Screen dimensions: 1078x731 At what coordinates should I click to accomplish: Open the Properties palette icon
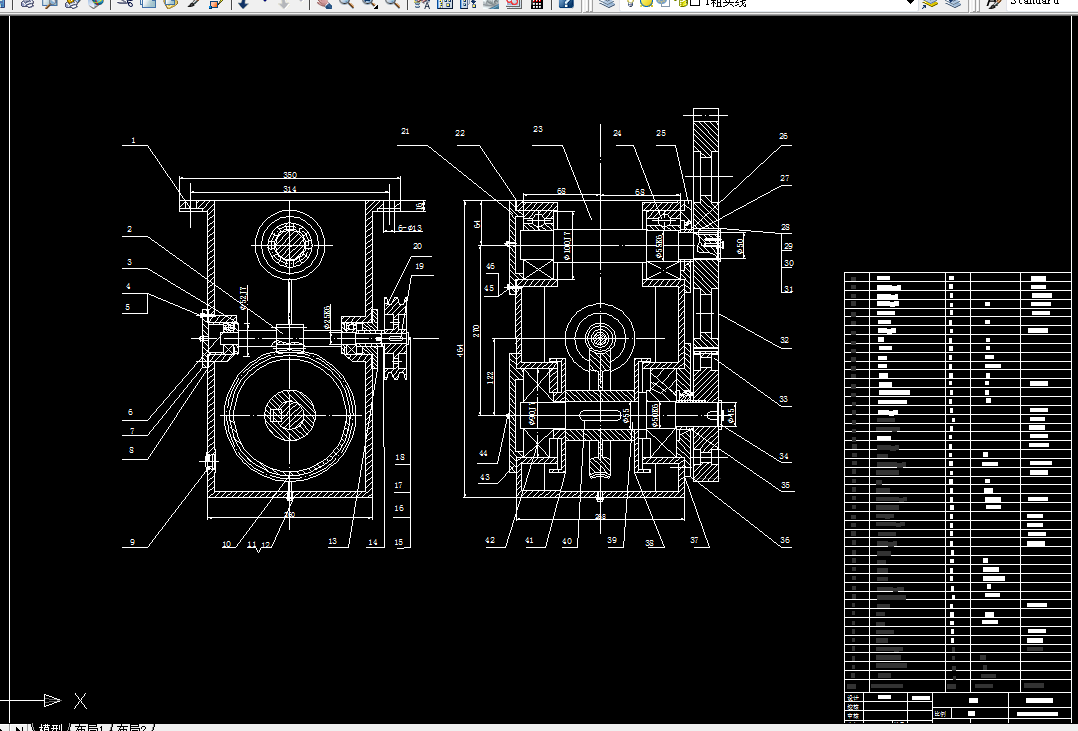pyautogui.click(x=422, y=3)
